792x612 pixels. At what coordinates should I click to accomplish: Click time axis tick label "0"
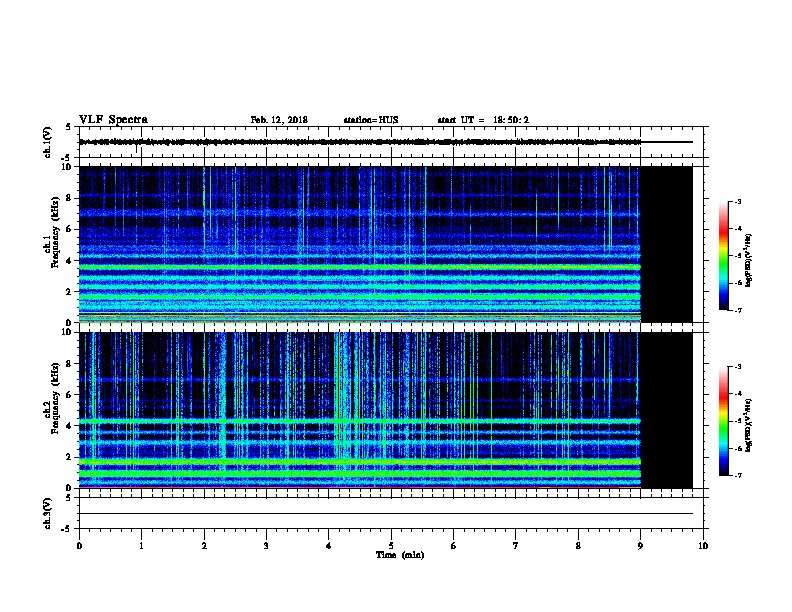tap(79, 545)
